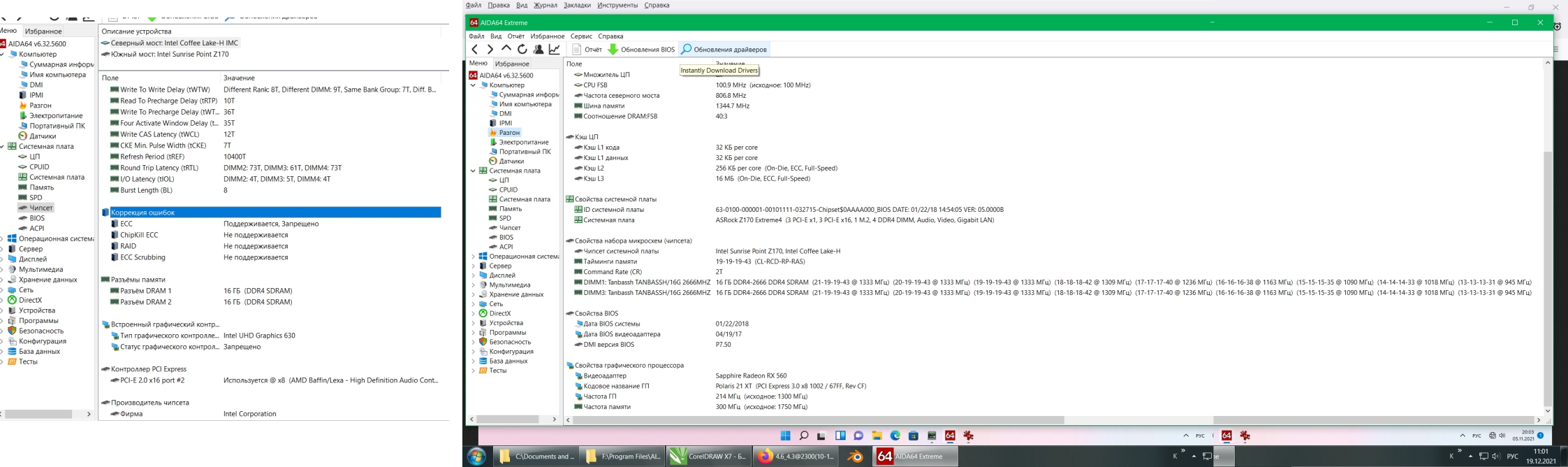Image resolution: width=1568 pixels, height=467 pixels.
Task: Refresh the page with the circular arrow icon
Action: click(x=522, y=49)
